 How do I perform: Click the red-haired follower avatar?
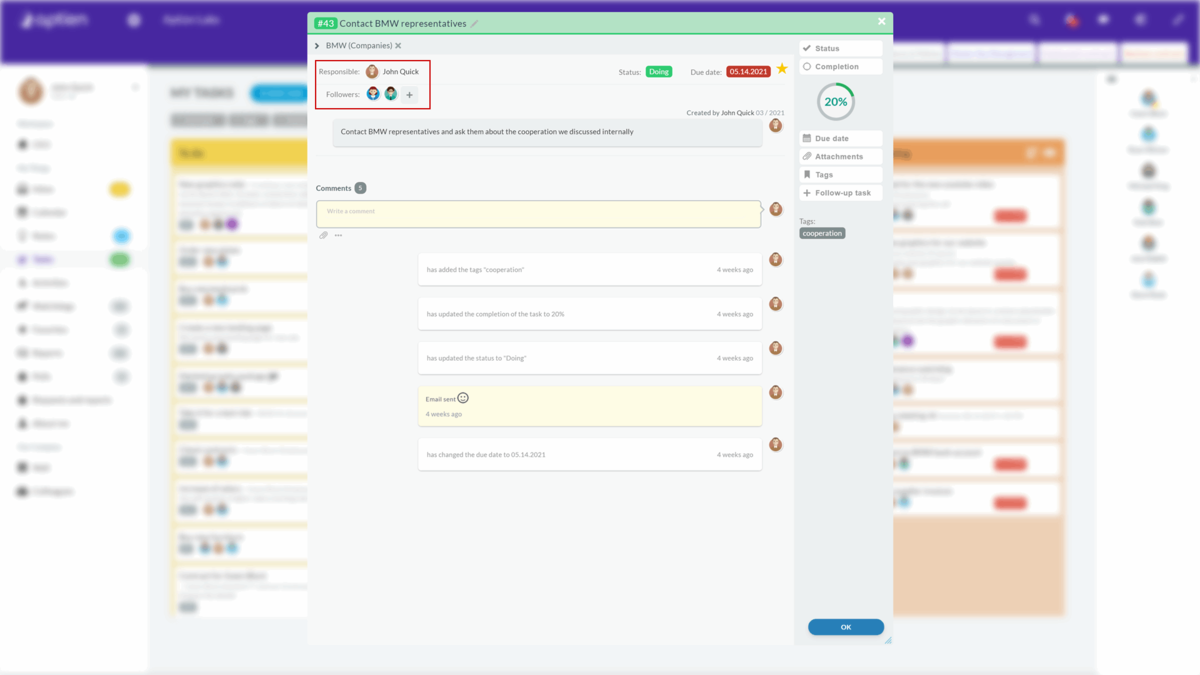[x=373, y=94]
